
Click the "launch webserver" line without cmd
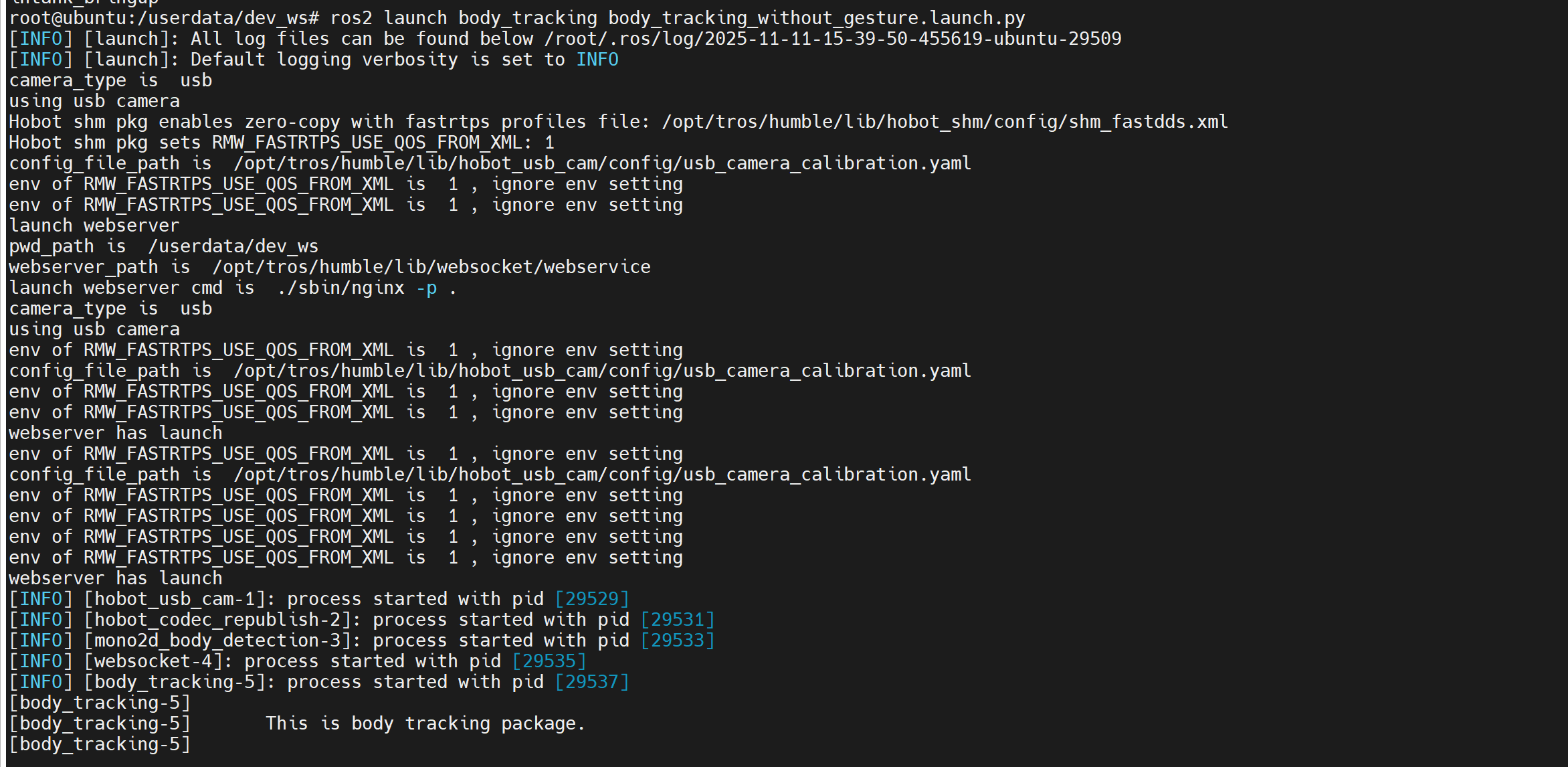coord(94,226)
